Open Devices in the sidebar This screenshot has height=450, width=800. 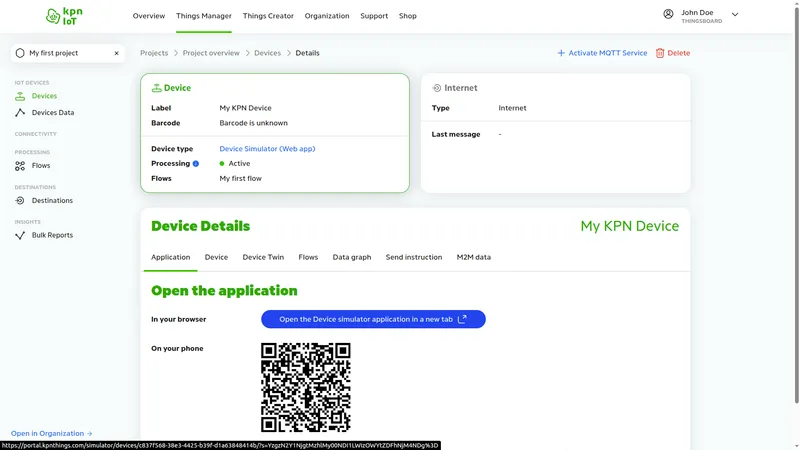[44, 96]
